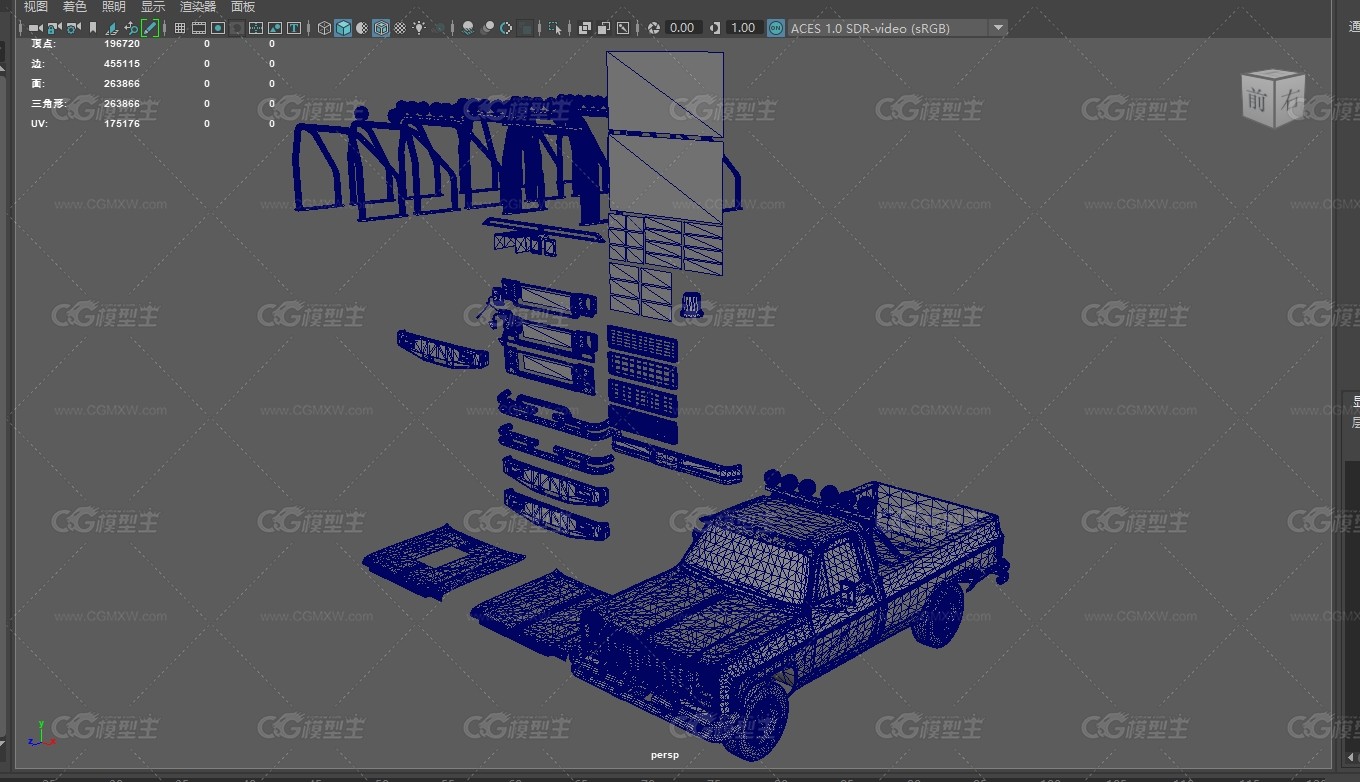This screenshot has width=1360, height=782.
Task: Toggle the Safe Action icon
Action: (275, 28)
